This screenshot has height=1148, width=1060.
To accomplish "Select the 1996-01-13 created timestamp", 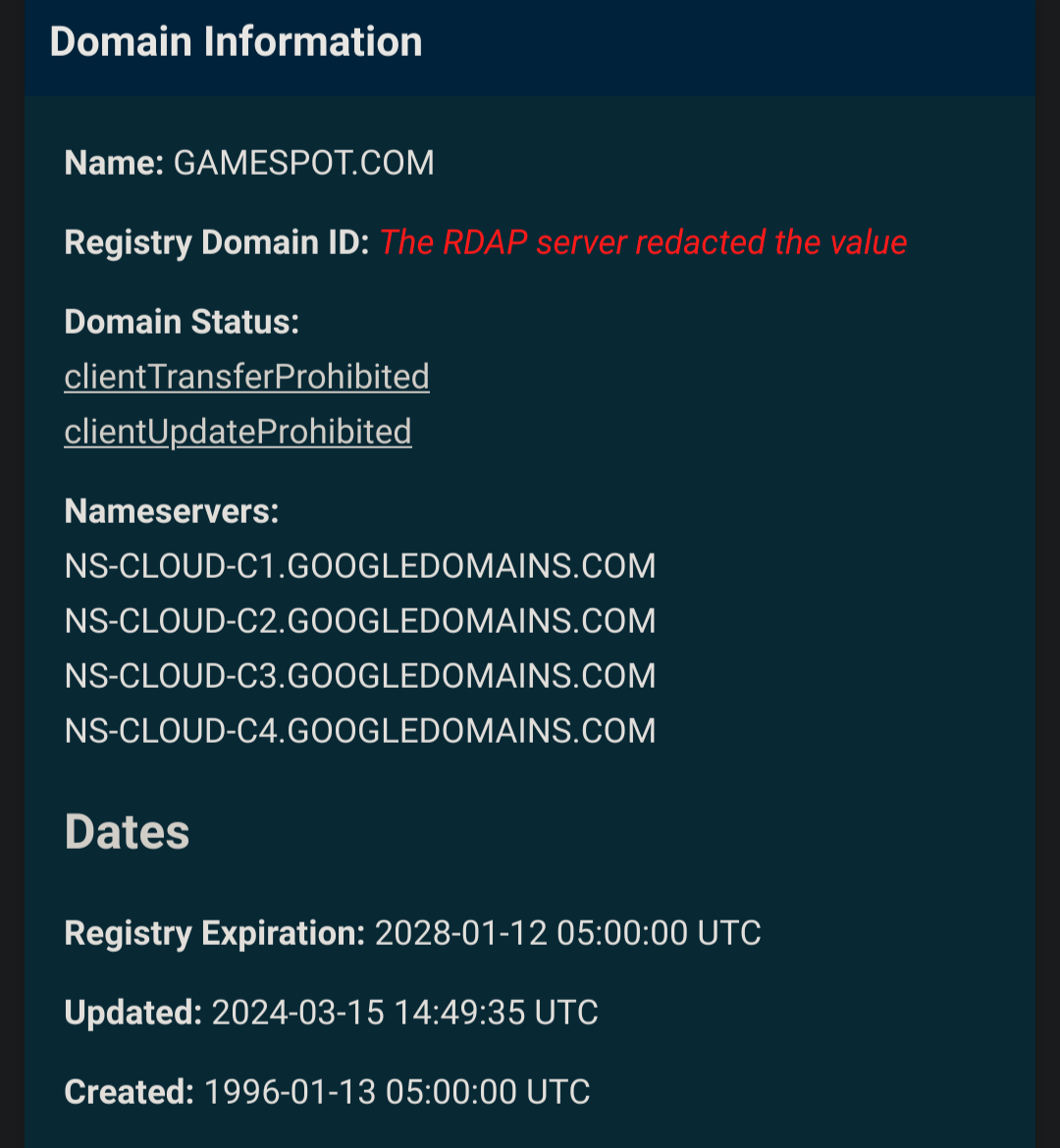I will [x=397, y=1092].
